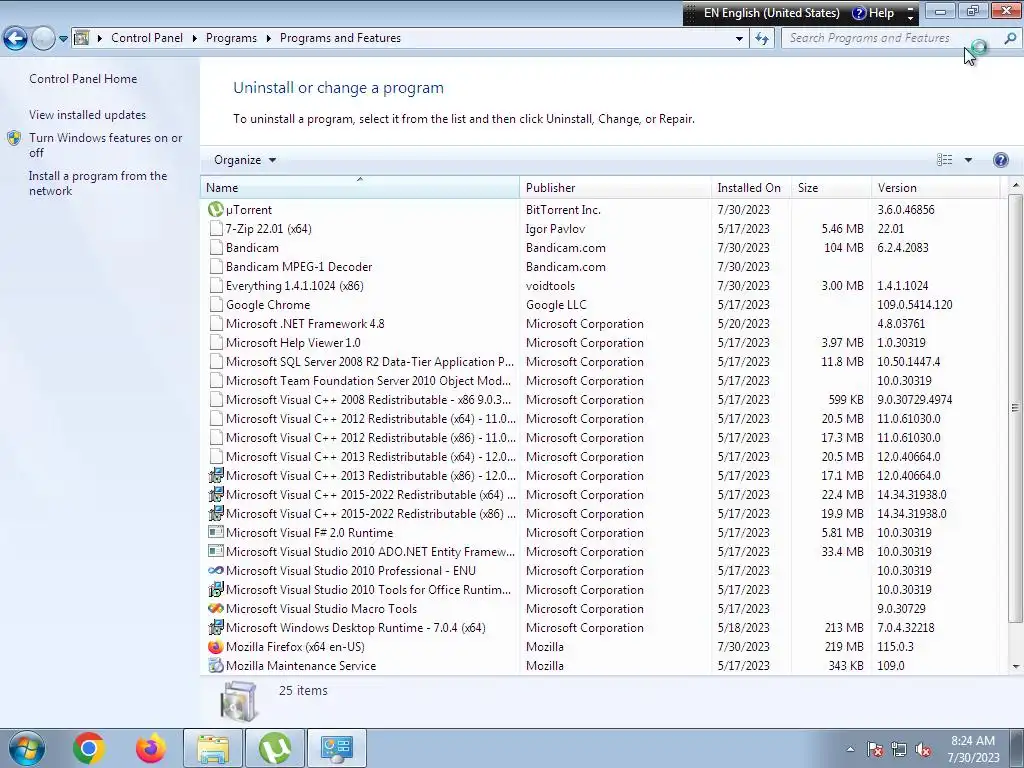Change the view using the view icon
Viewport: 1024px width, 768px height.
(x=944, y=160)
